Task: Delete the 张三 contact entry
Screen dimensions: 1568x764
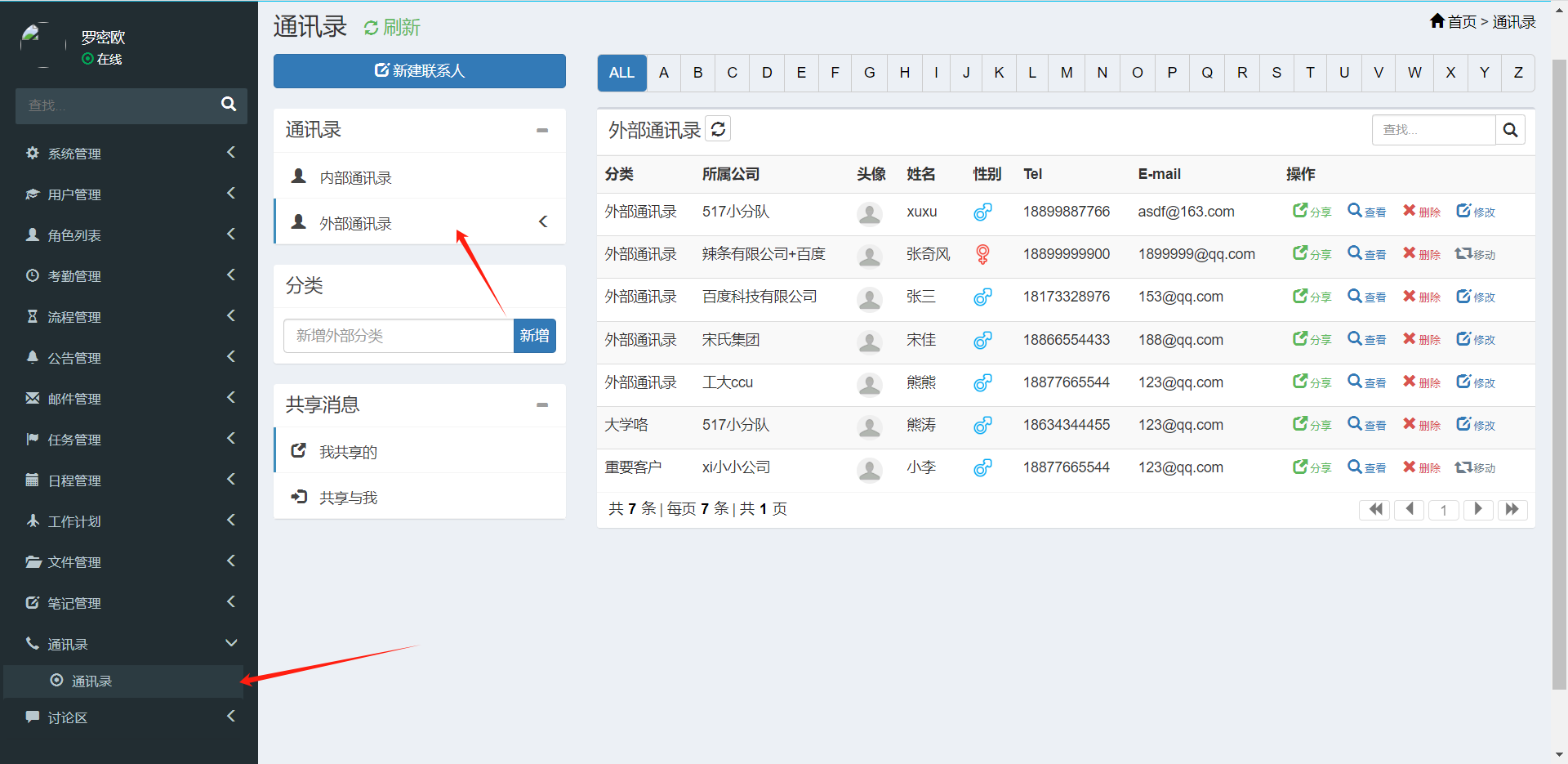Action: coord(1421,297)
